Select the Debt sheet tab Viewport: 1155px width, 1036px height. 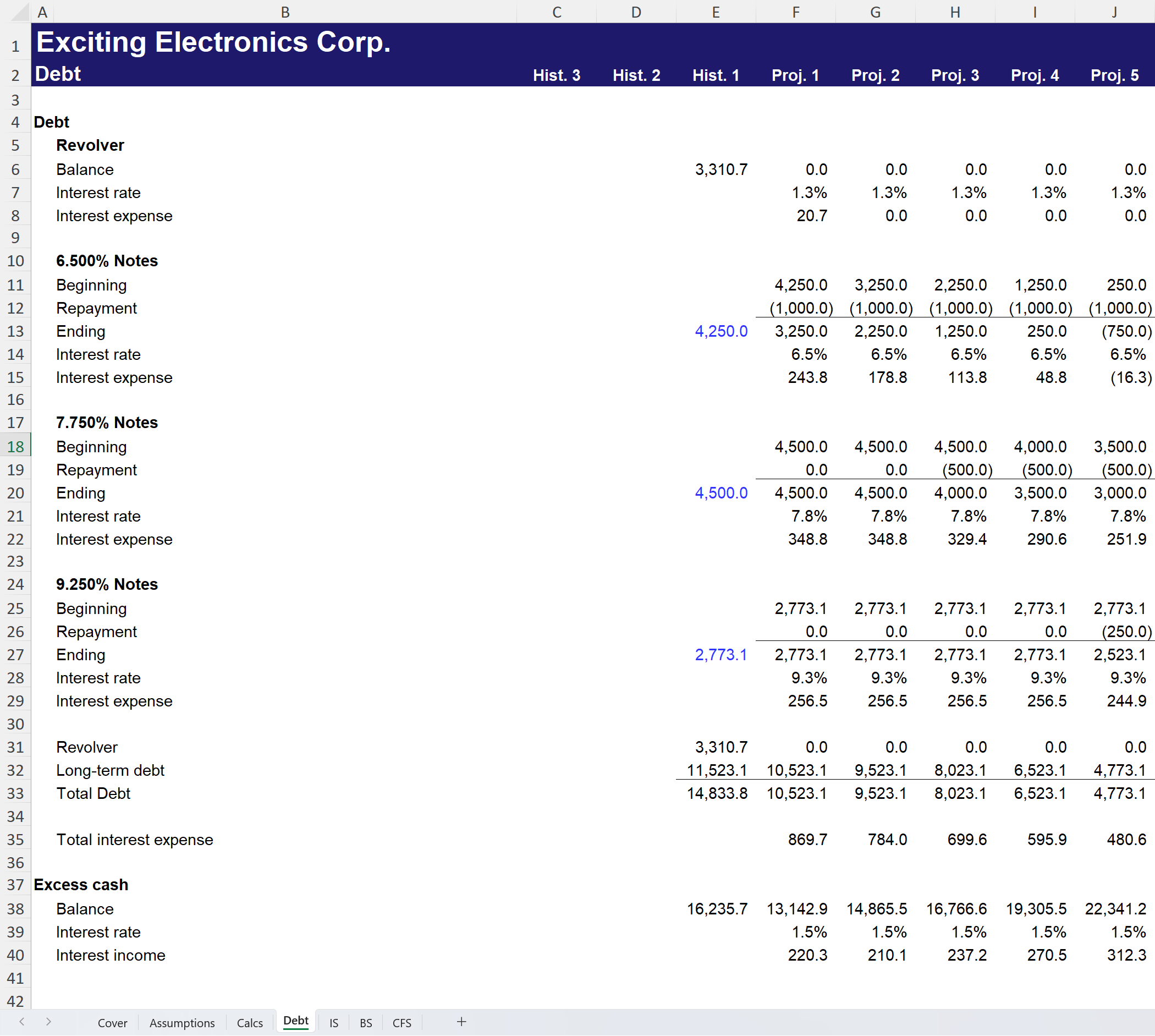click(x=296, y=1021)
